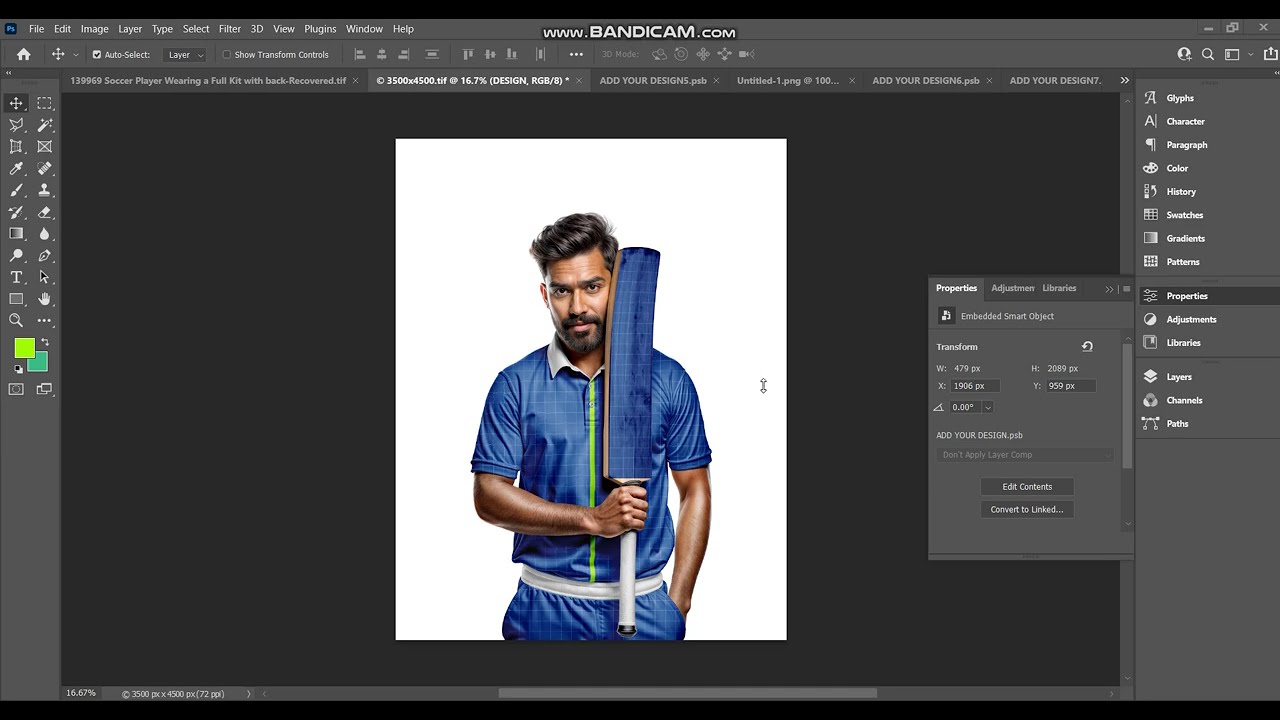Screen dimensions: 1280x720
Task: Select the History Brush tool
Action: pyautogui.click(x=16, y=212)
